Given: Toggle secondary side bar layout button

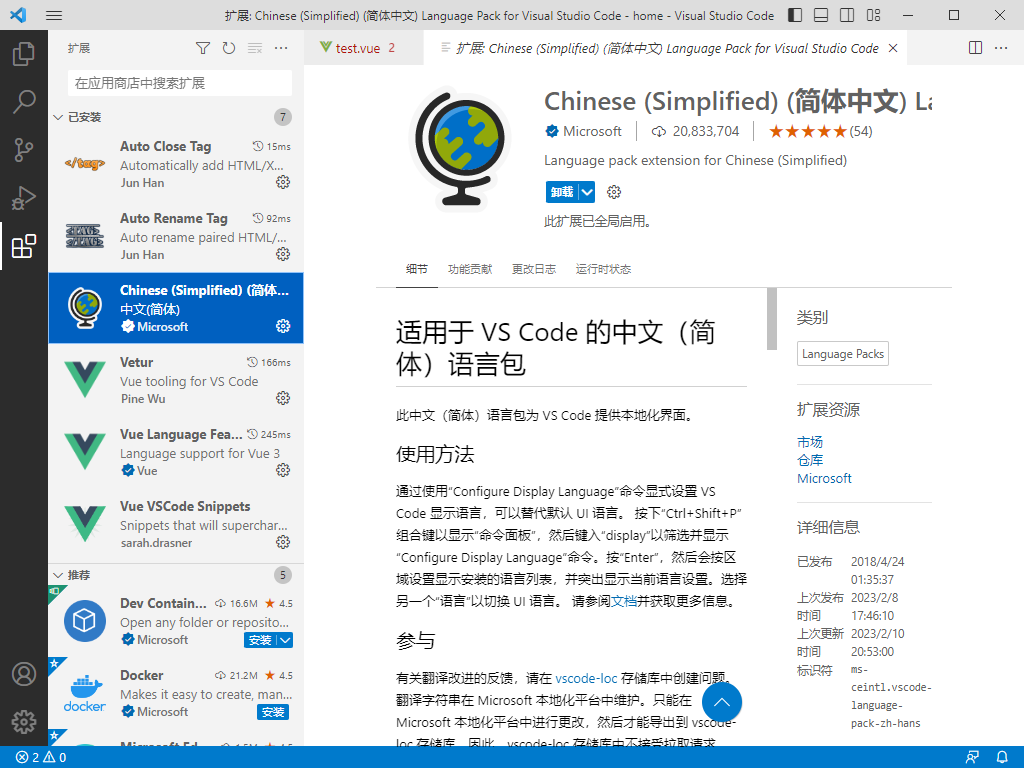Looking at the screenshot, I should (847, 15).
